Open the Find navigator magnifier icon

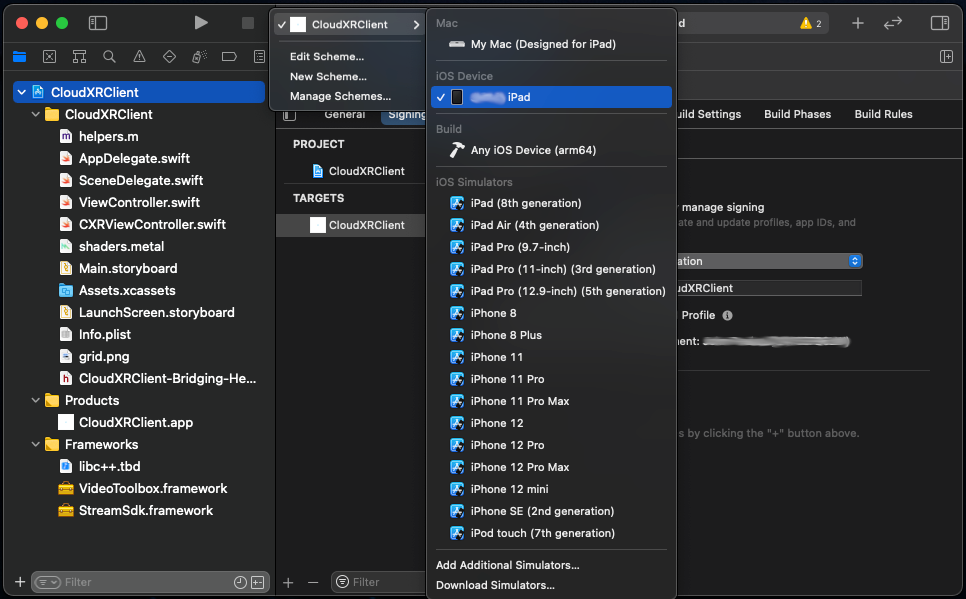109,57
